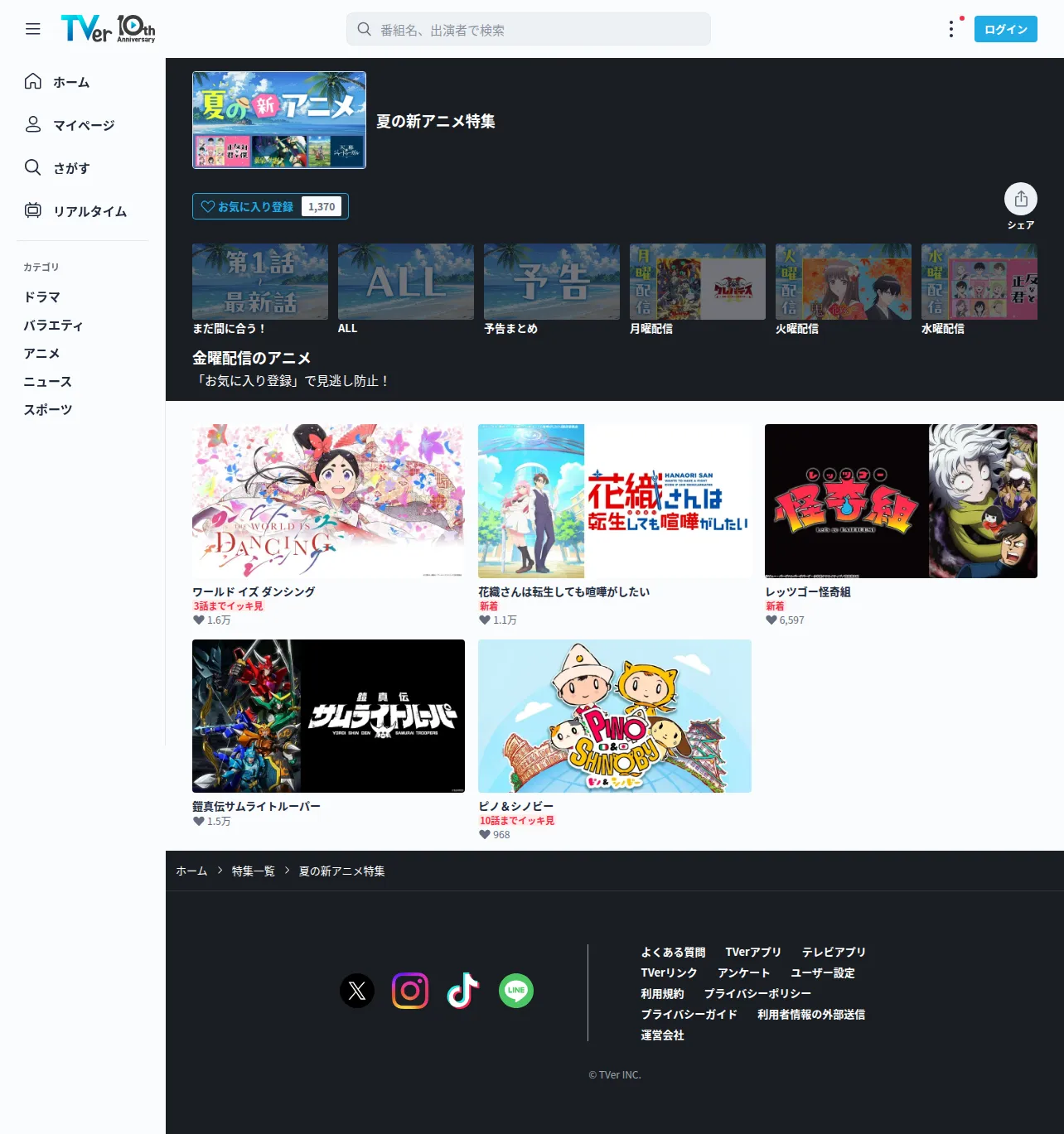This screenshot has height=1134, width=1064.
Task: Open the ワールド イズ ダンシング thumbnail
Action: pyautogui.click(x=328, y=501)
